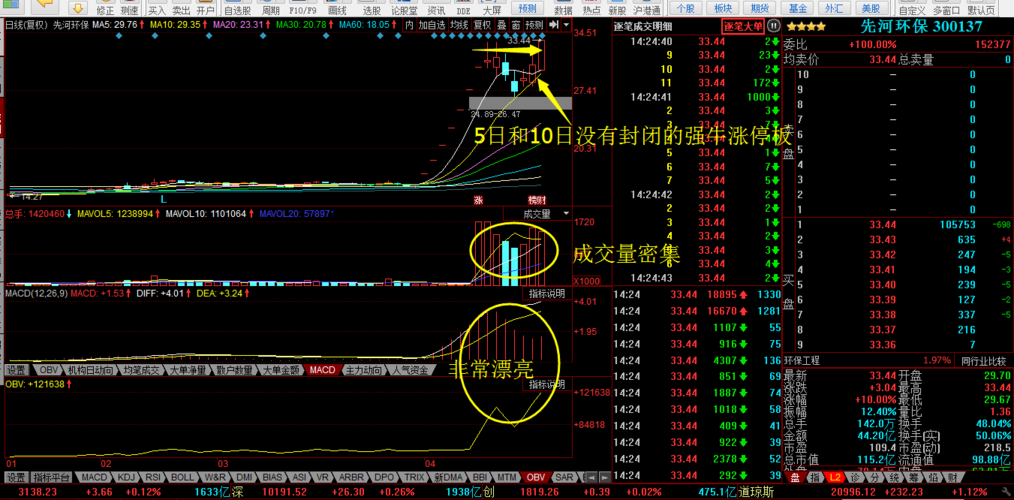Screen dimensions: 1014x500
Task: Open the 开户 account opening tool
Action: click(205, 8)
